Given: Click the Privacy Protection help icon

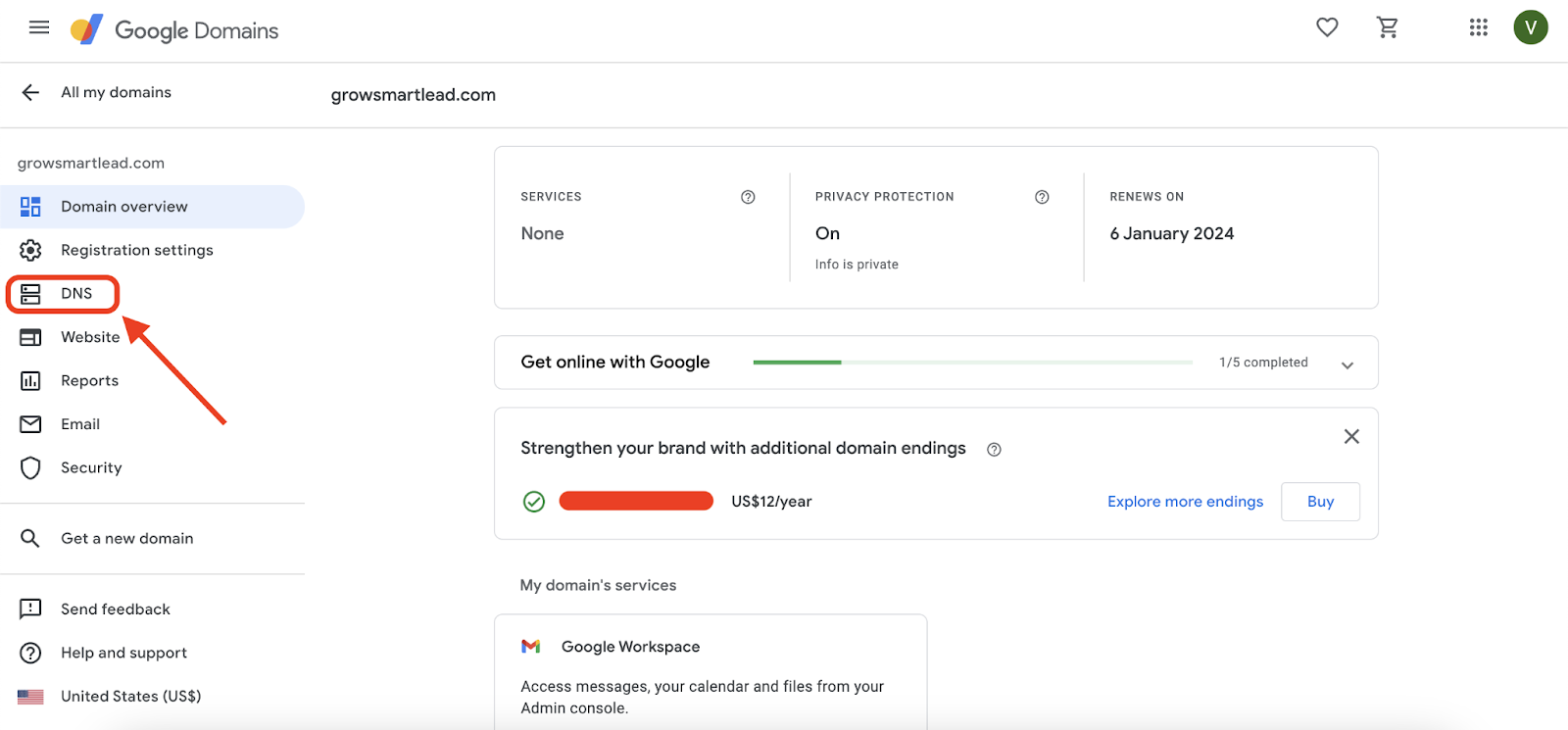Looking at the screenshot, I should 1042,197.
